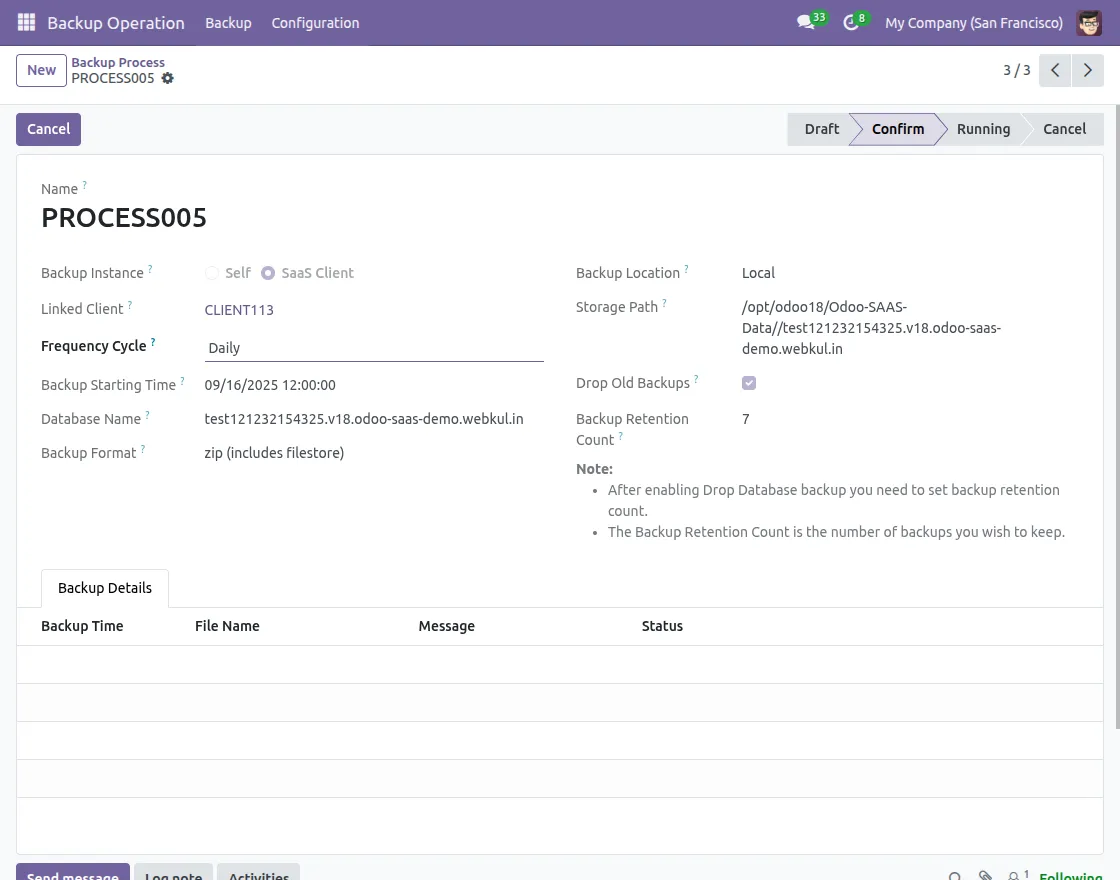Toggle the Drop Old Backups checkbox
1120x880 pixels.
[x=749, y=382]
